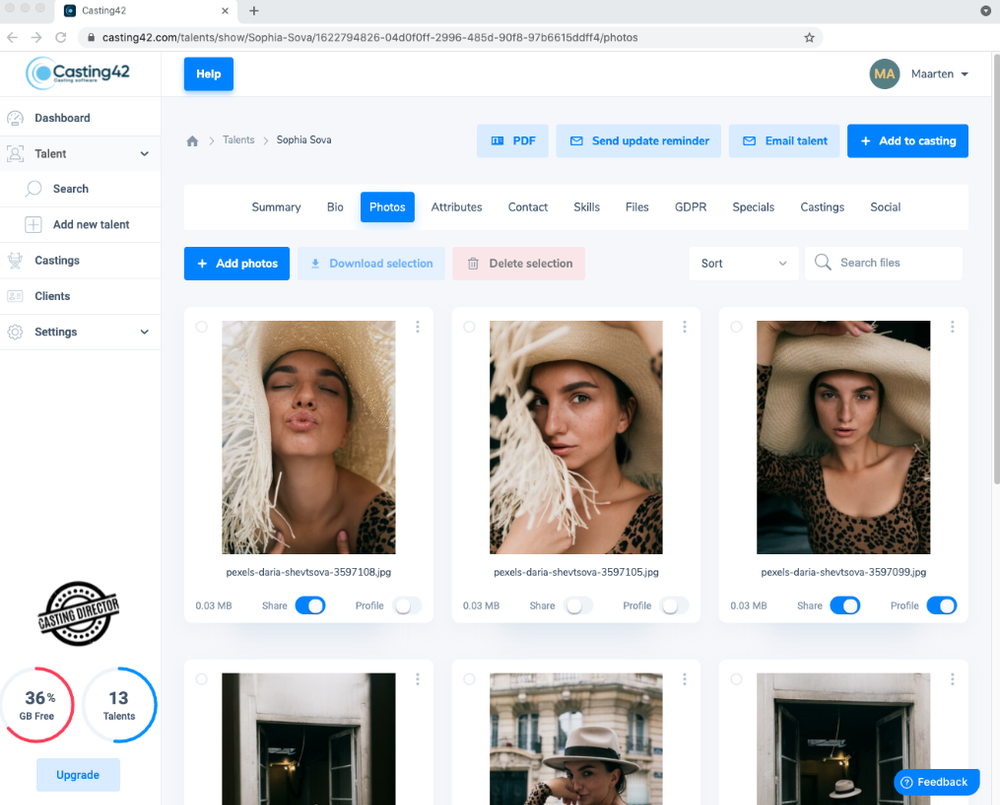Click the Upgrade button

78,775
